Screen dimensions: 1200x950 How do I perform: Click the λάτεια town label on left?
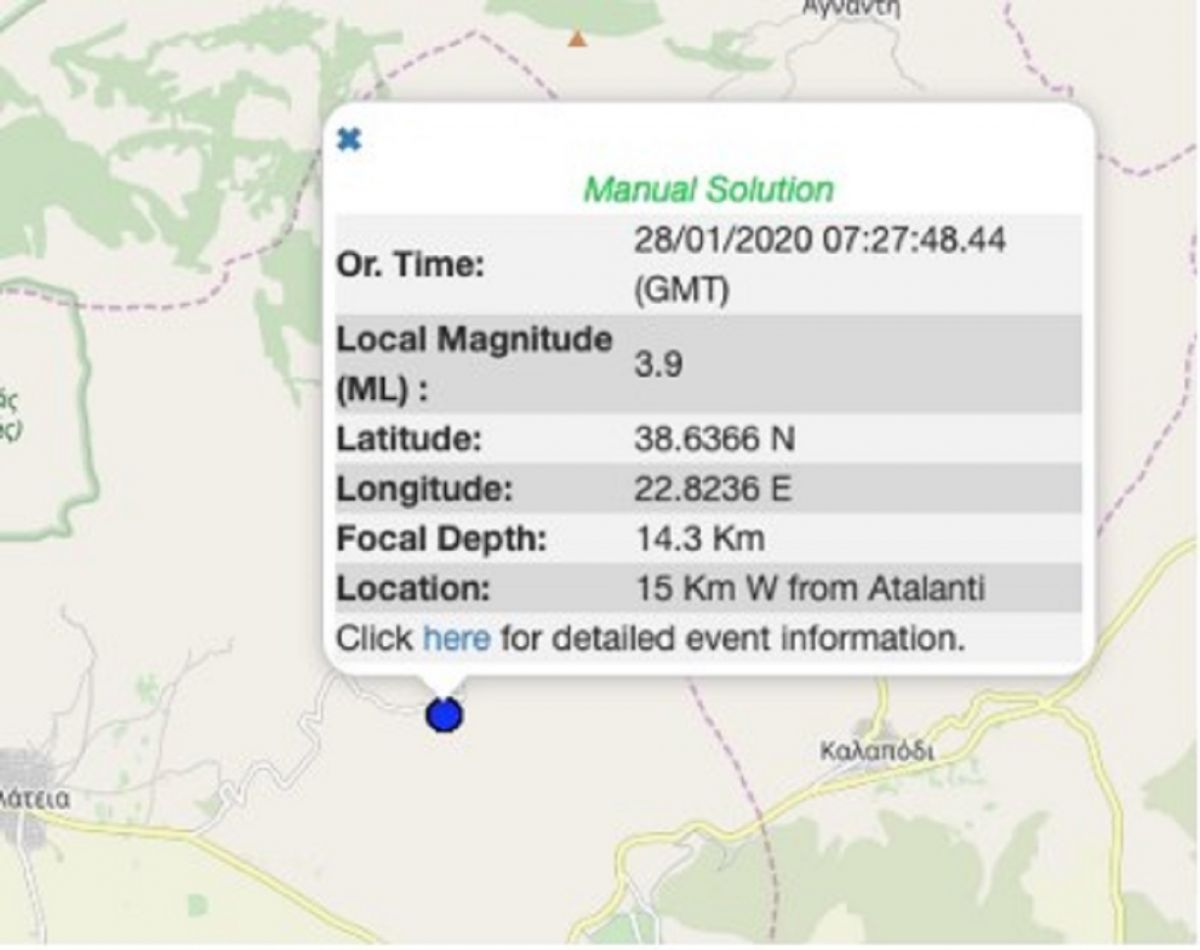click(35, 799)
